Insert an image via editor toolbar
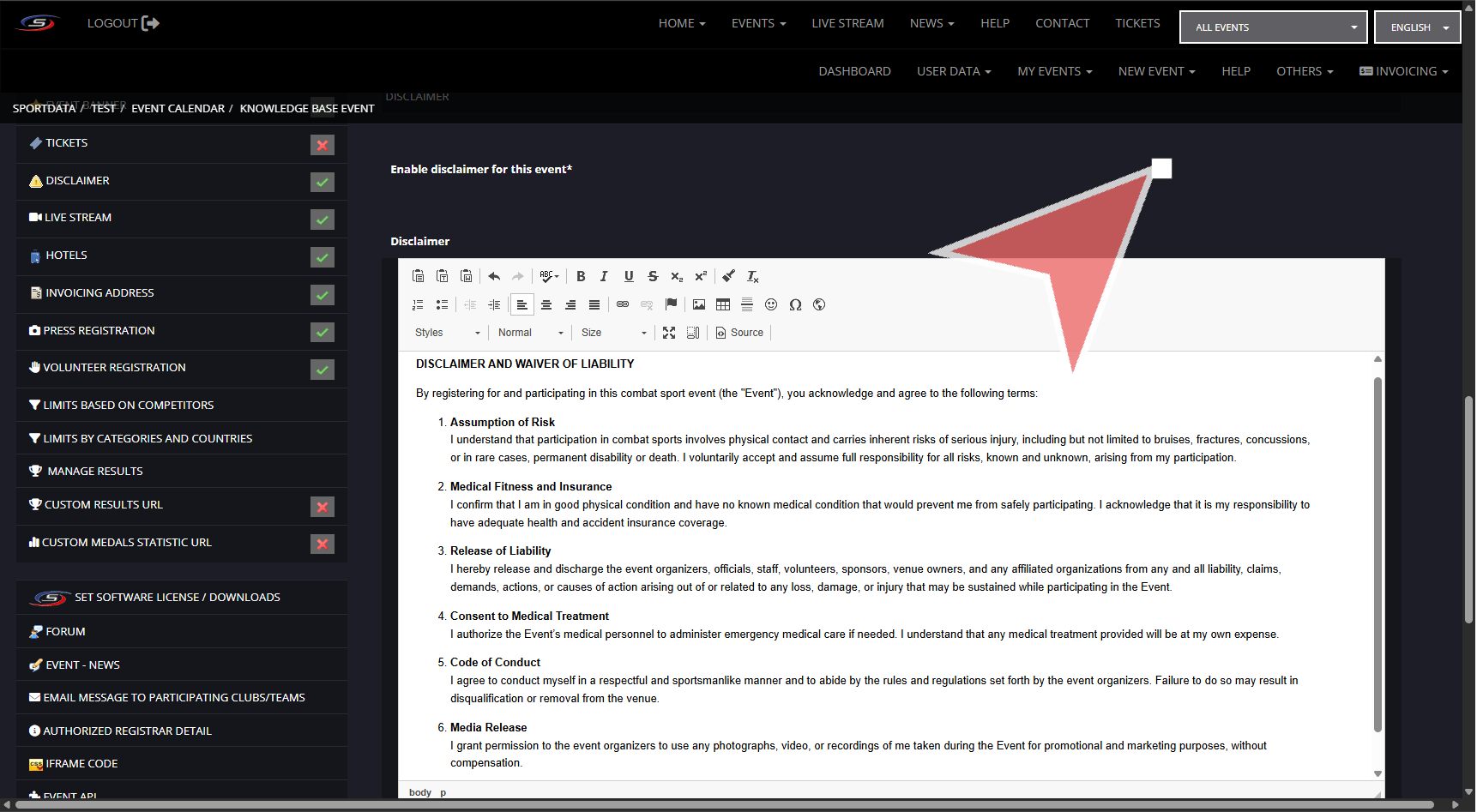 tap(699, 304)
